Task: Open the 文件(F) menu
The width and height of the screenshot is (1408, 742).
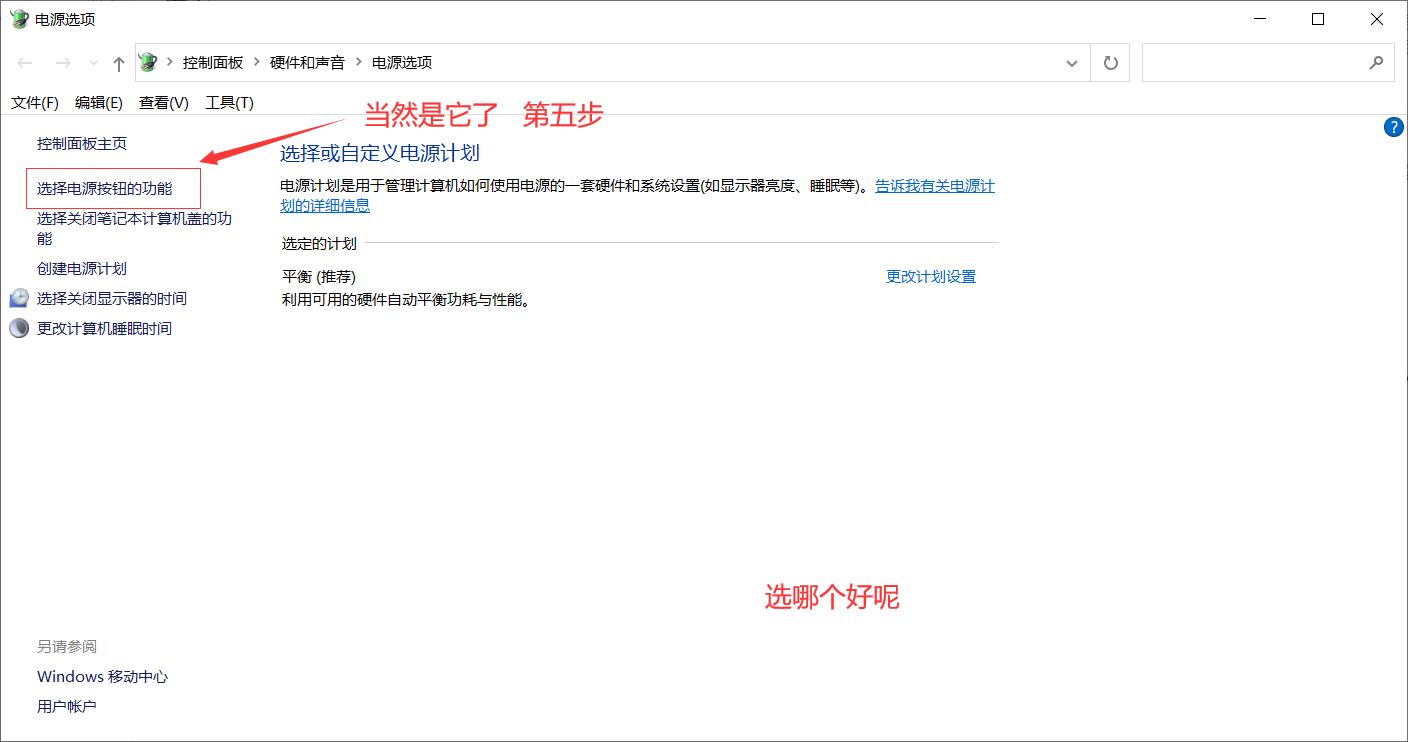Action: [x=34, y=102]
